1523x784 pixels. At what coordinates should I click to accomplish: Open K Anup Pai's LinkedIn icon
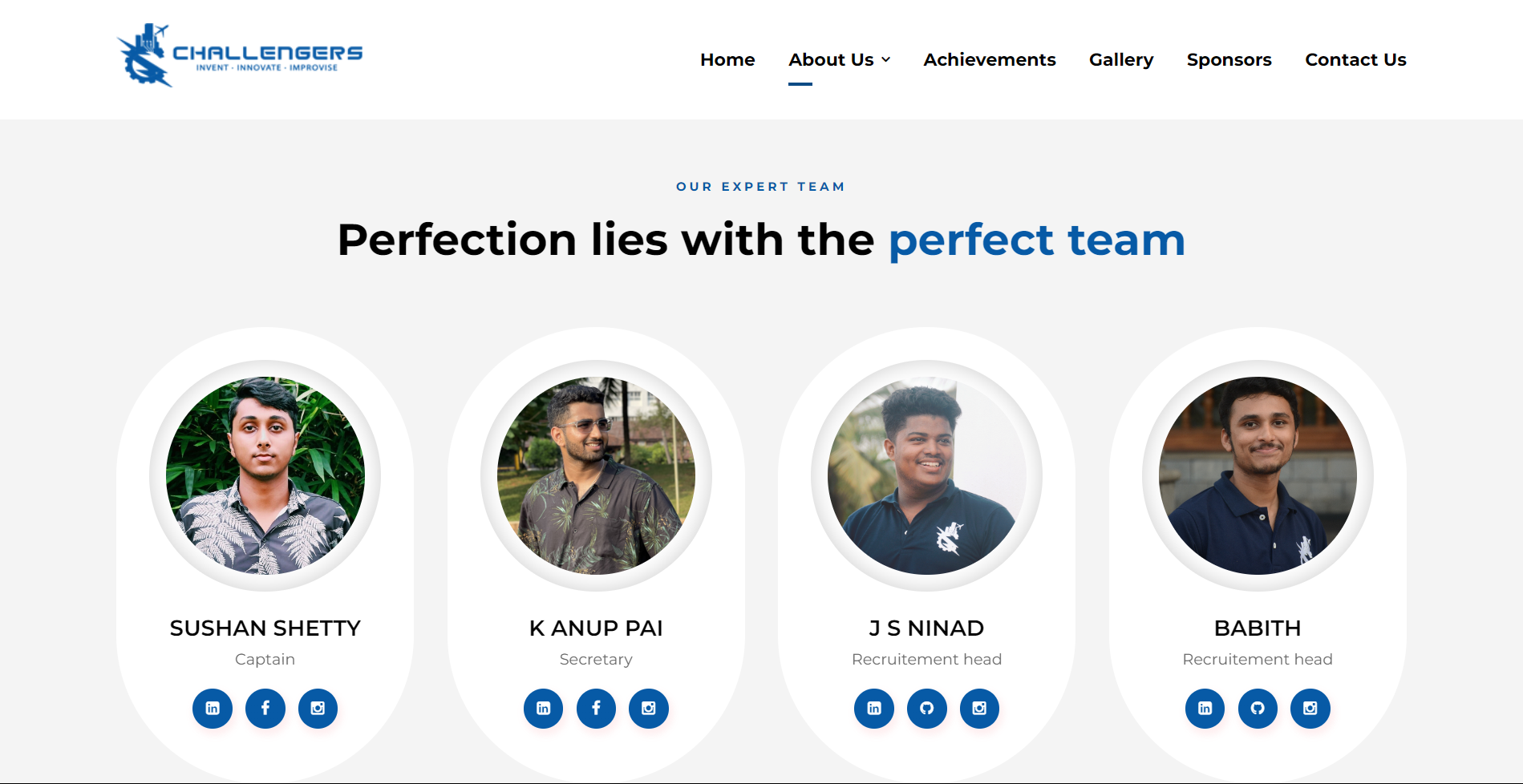click(x=544, y=709)
